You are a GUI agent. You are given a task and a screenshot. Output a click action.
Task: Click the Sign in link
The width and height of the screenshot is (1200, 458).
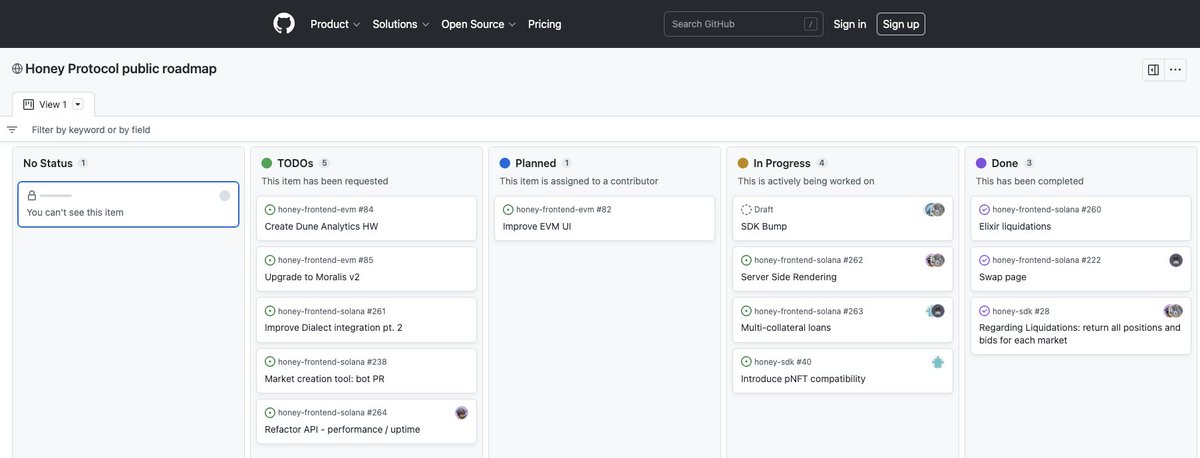click(x=850, y=24)
